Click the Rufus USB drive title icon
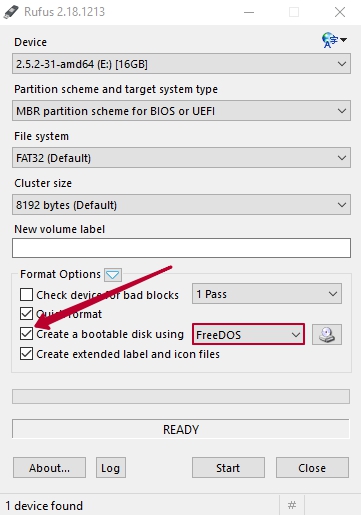Screen dimensions: 361x515 click(x=11, y=12)
